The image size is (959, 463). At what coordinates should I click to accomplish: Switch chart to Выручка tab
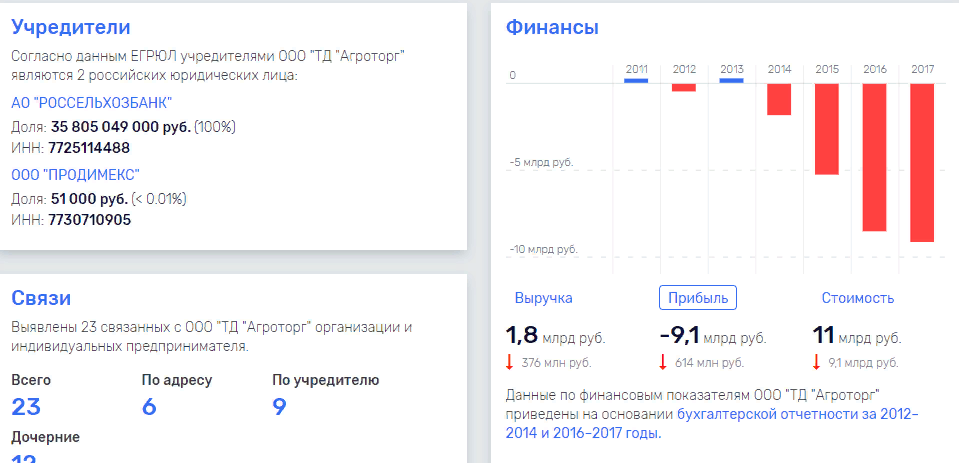point(544,298)
